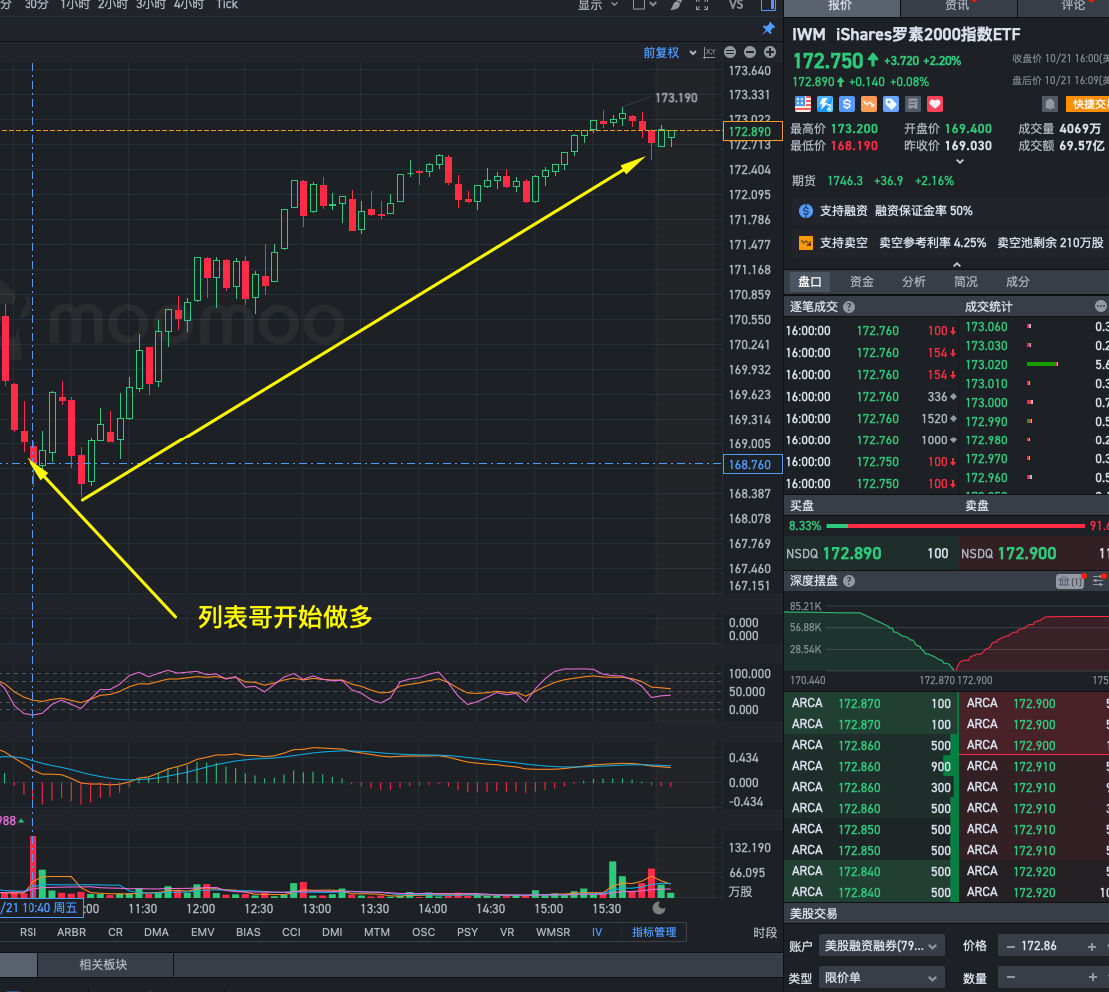Open price alert bell icon
Viewport: 1109px width, 992px height.
tap(1050, 104)
